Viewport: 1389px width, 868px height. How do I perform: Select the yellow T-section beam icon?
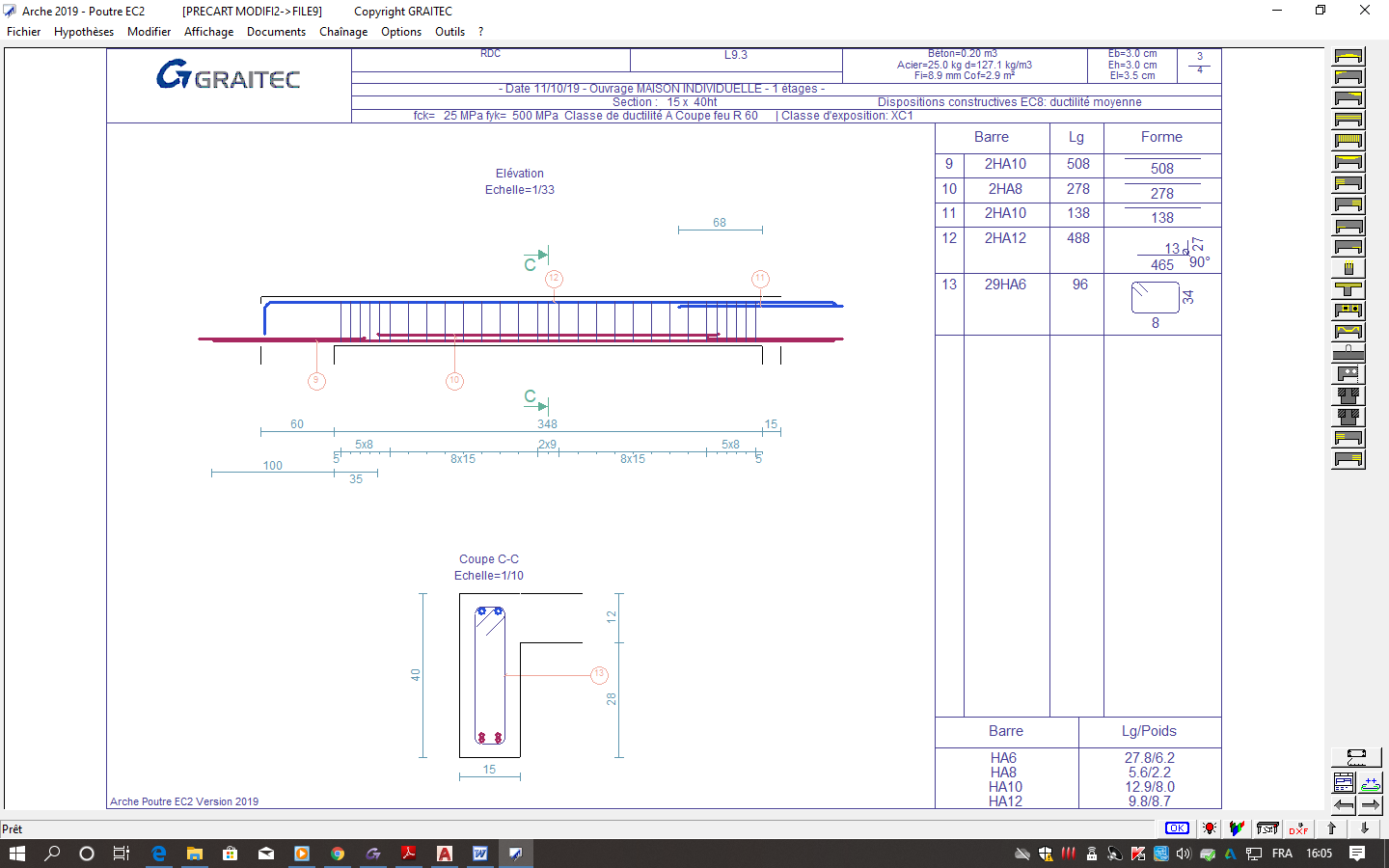(1348, 289)
